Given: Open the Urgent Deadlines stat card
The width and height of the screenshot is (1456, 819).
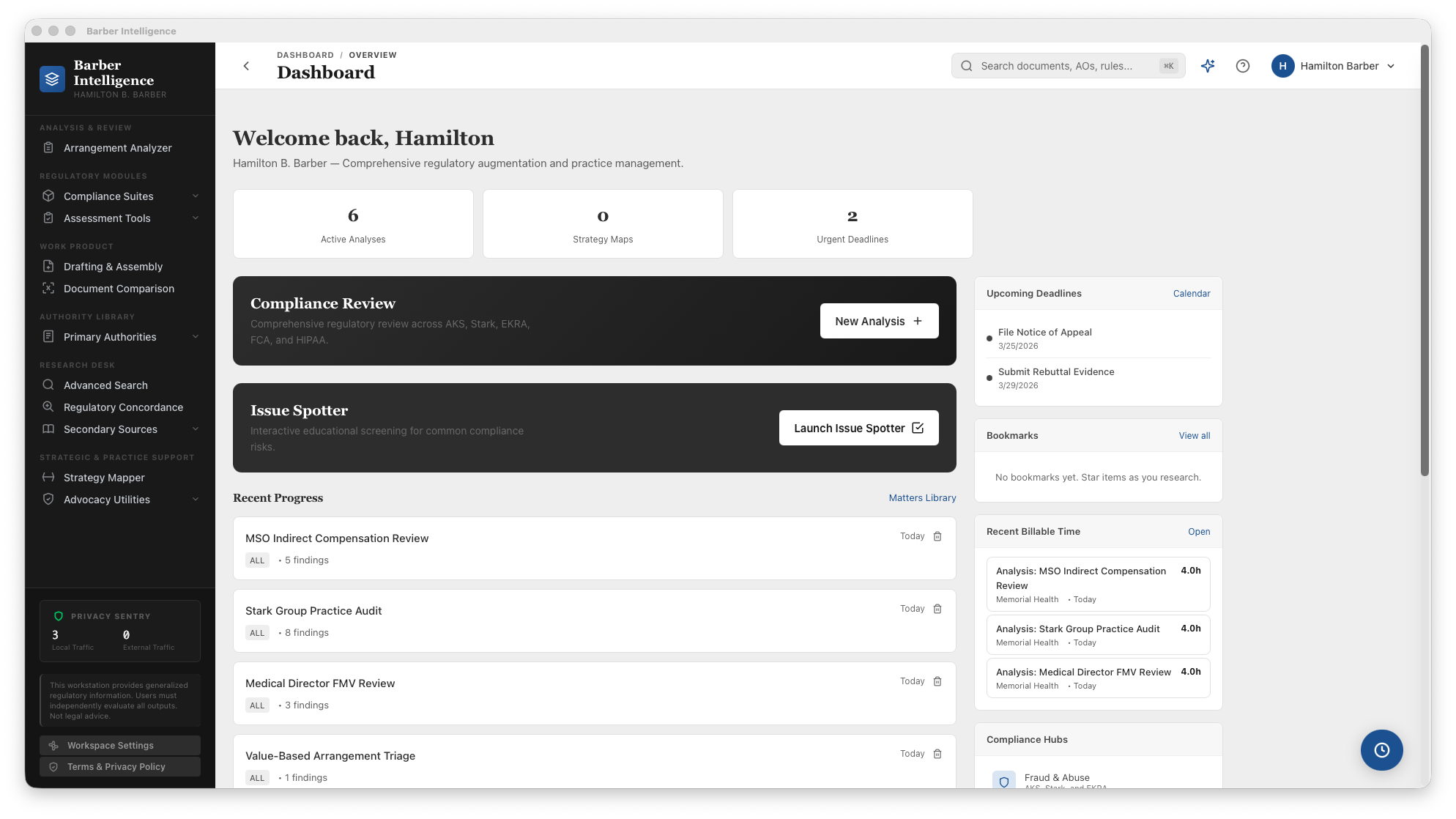Looking at the screenshot, I should coord(853,224).
